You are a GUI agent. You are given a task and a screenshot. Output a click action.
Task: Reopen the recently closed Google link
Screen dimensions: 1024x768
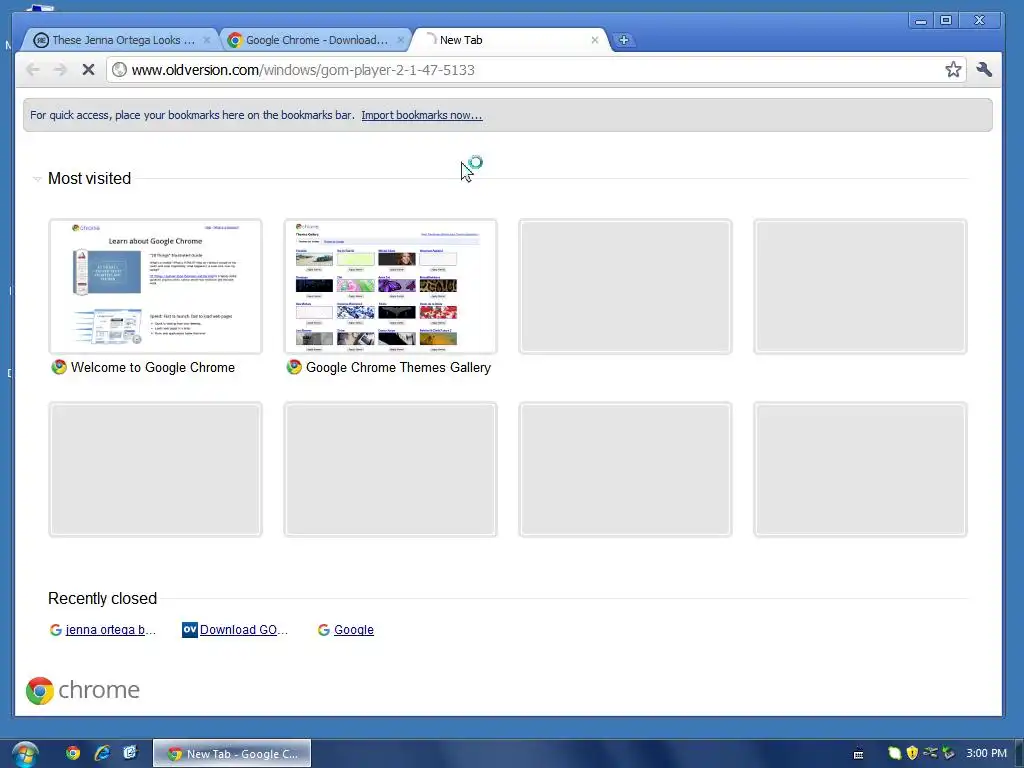click(354, 630)
